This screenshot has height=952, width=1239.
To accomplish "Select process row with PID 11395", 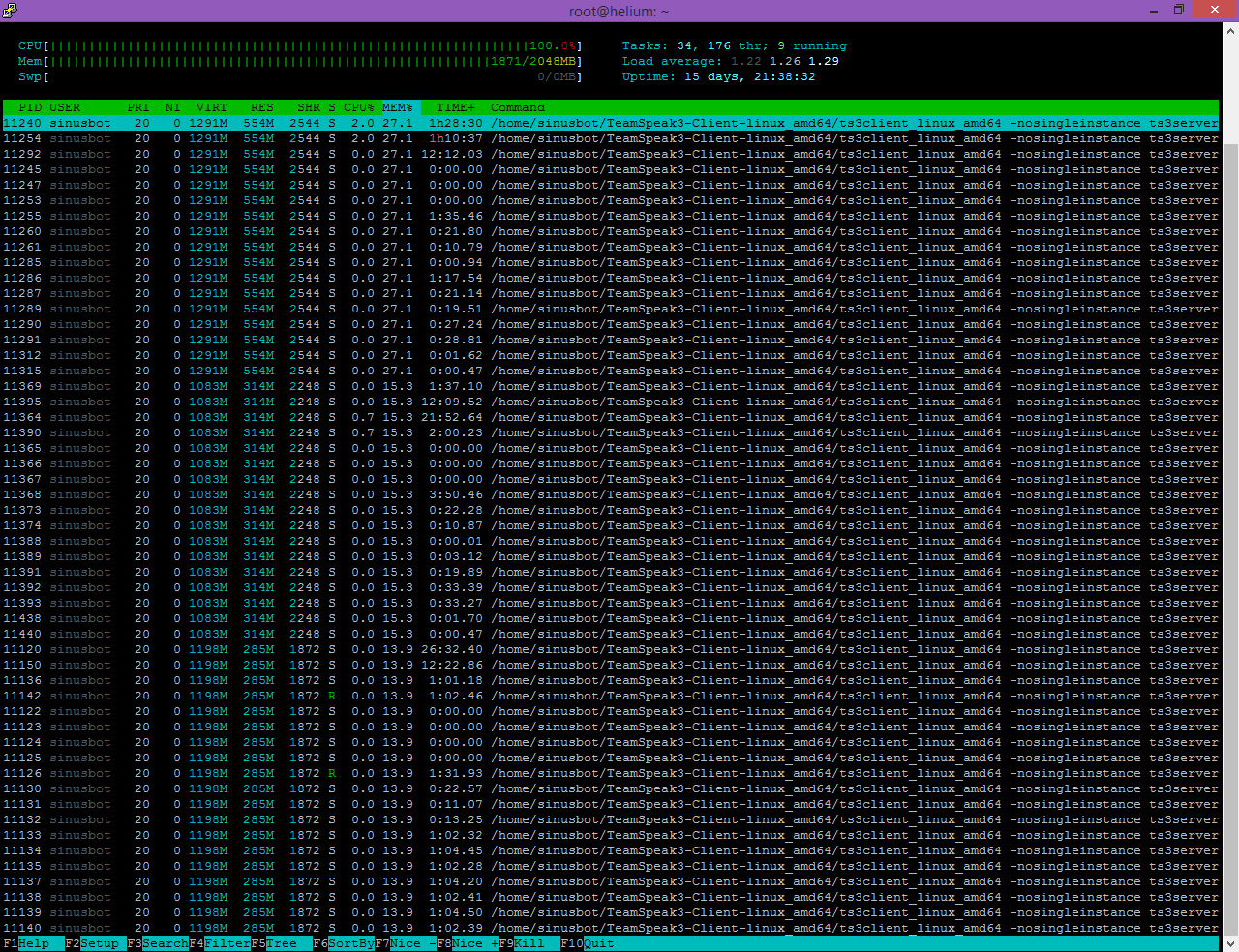I will (x=611, y=402).
